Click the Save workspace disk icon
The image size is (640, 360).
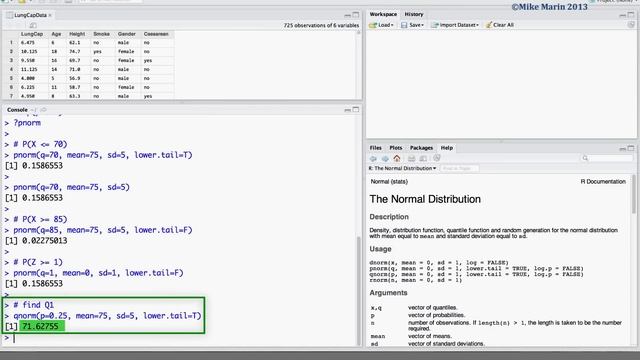click(x=404, y=25)
